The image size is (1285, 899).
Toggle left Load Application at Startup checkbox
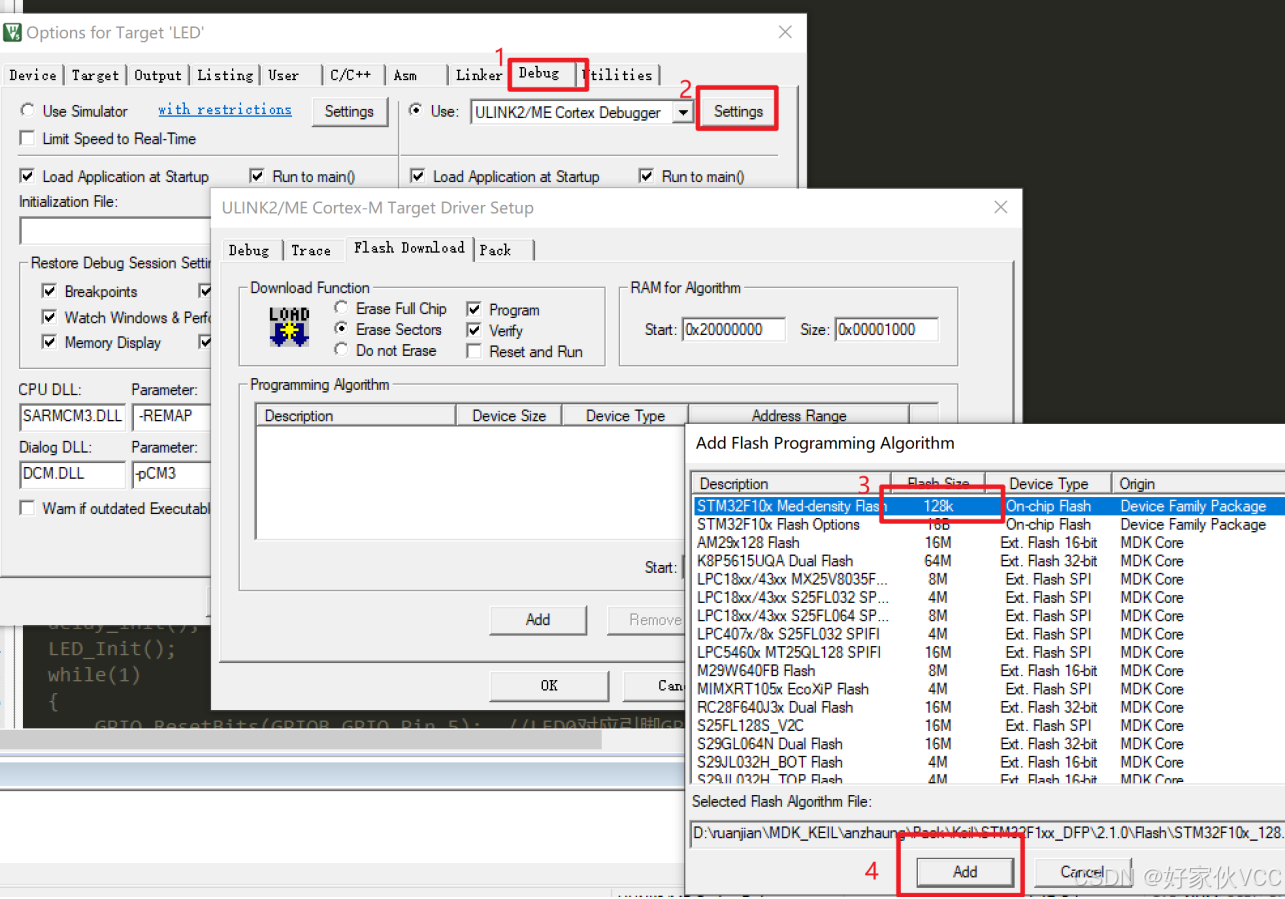coord(28,176)
